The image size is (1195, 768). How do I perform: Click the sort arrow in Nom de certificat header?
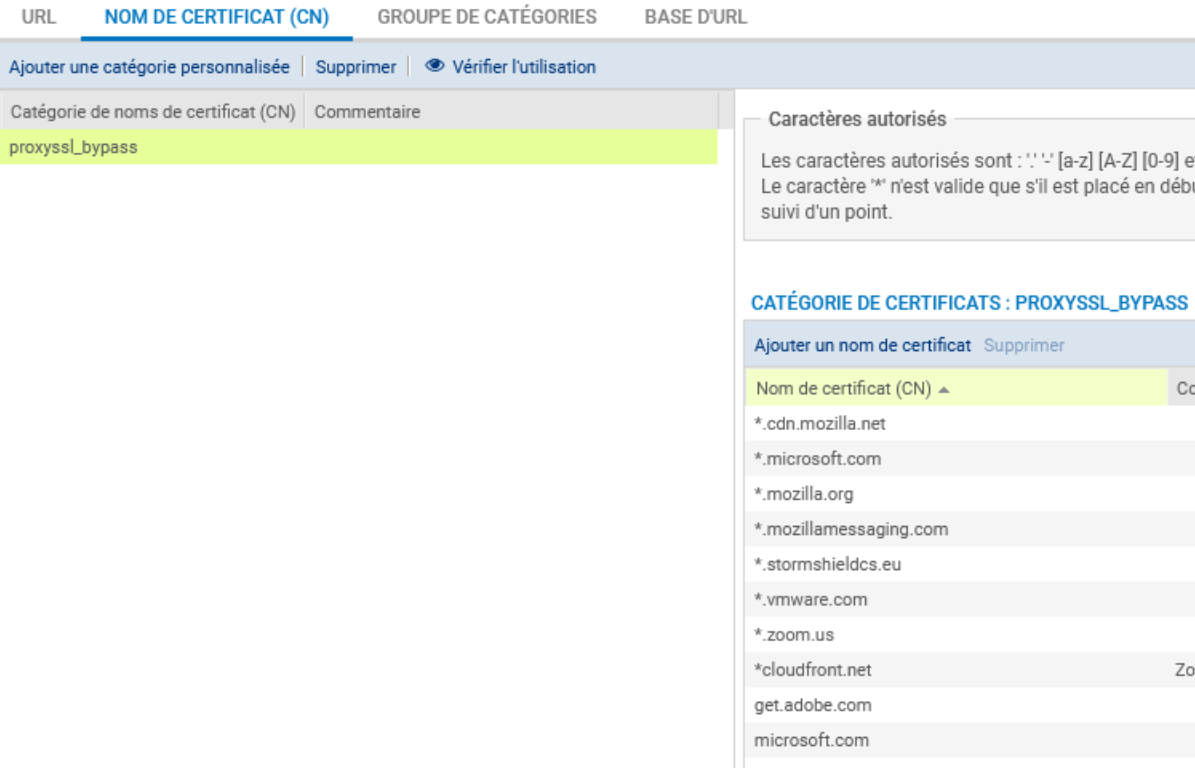click(942, 389)
